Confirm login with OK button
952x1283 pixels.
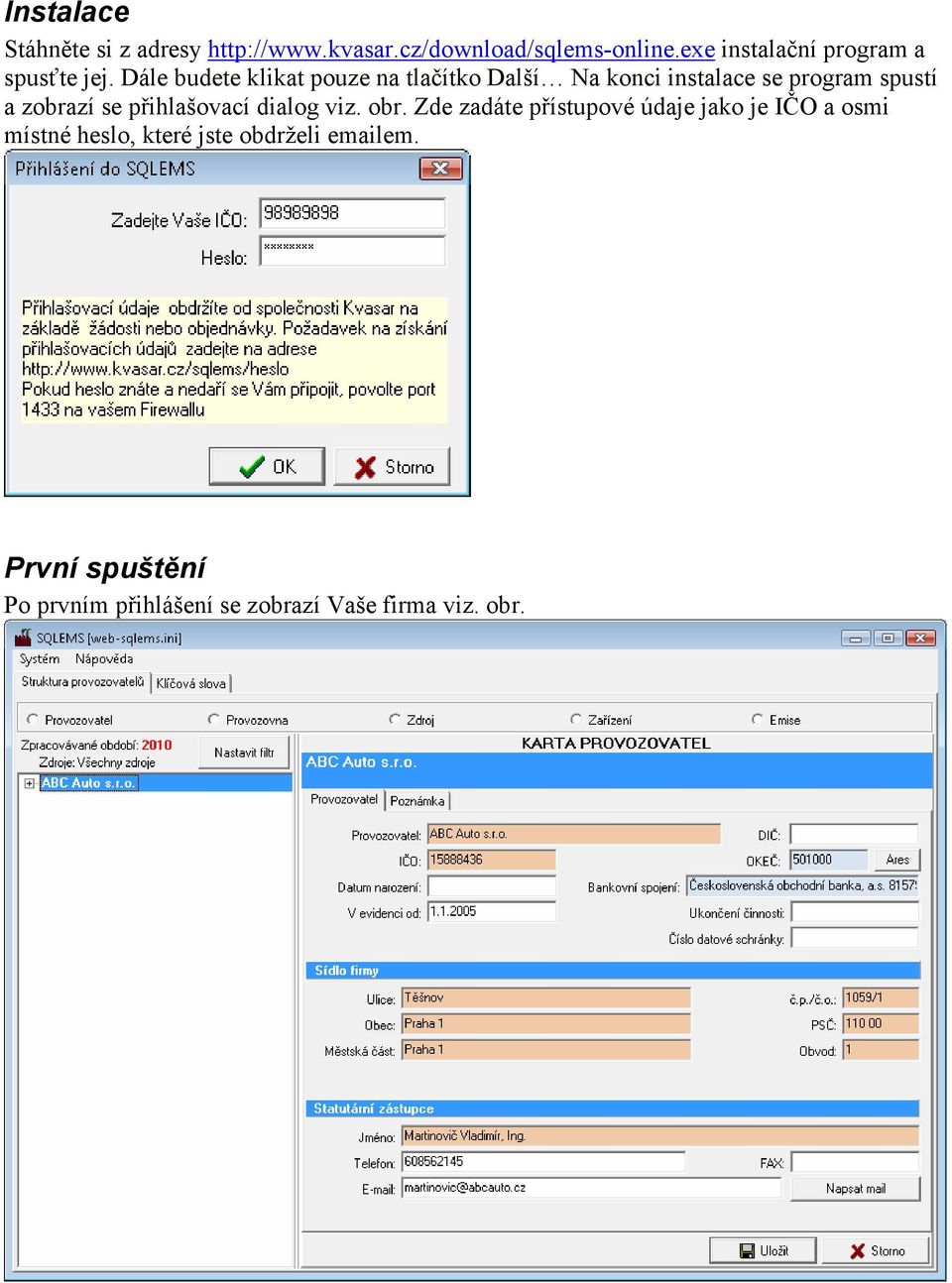(267, 466)
